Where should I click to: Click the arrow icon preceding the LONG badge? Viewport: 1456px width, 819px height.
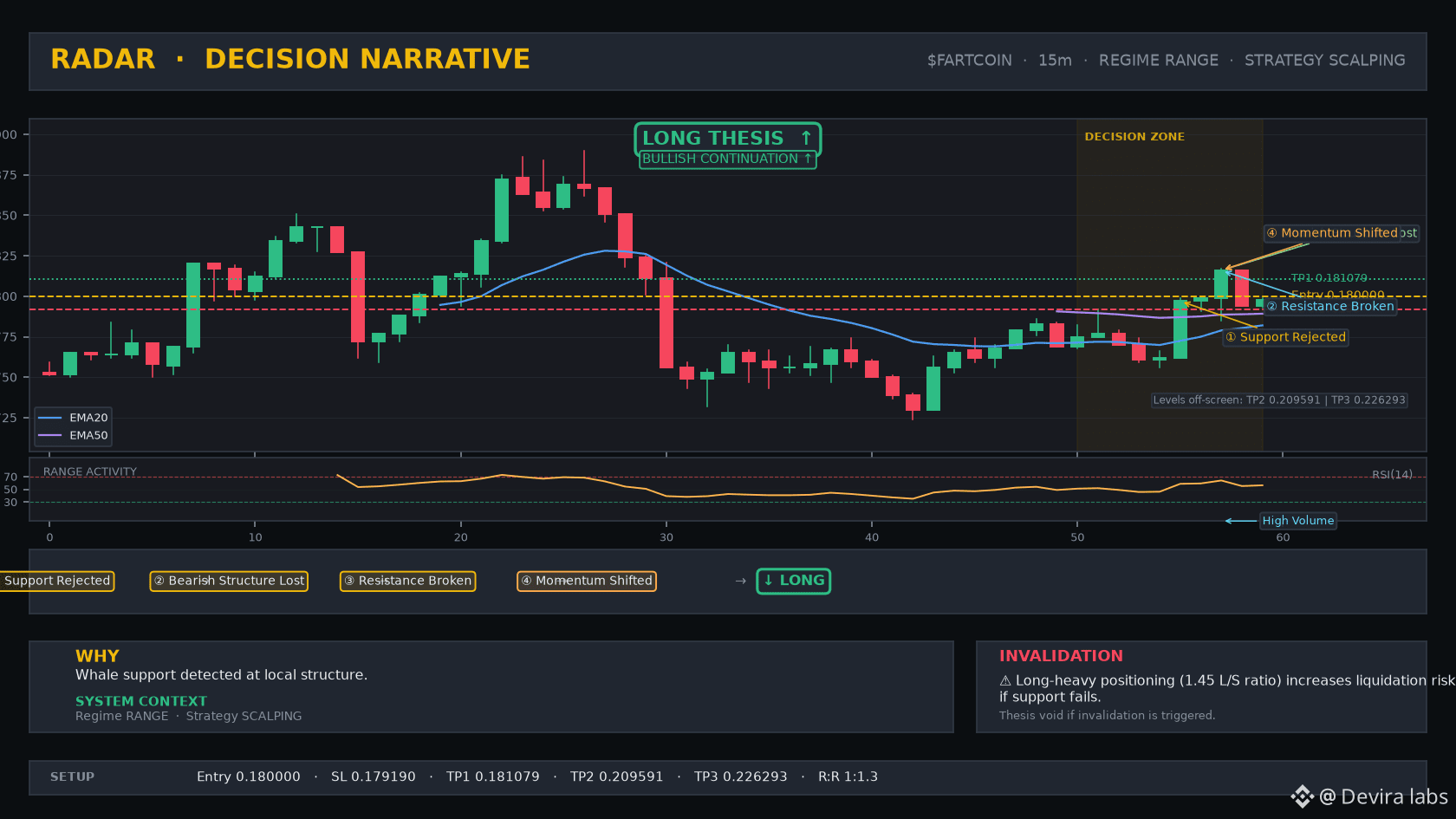[741, 581]
